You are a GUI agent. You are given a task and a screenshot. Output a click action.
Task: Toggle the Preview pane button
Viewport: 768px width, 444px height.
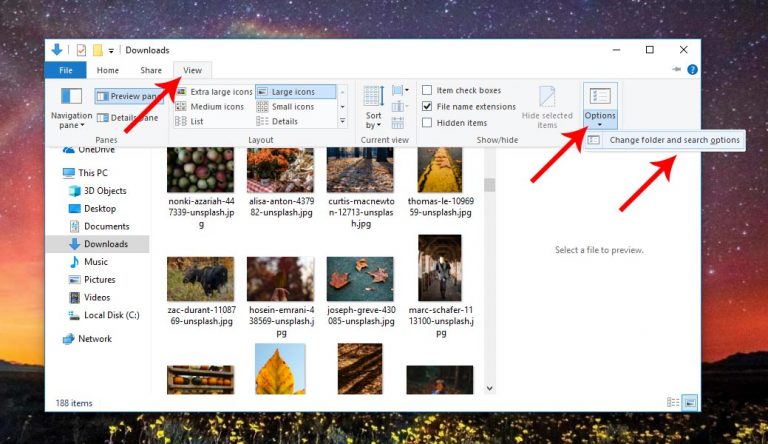(129, 96)
